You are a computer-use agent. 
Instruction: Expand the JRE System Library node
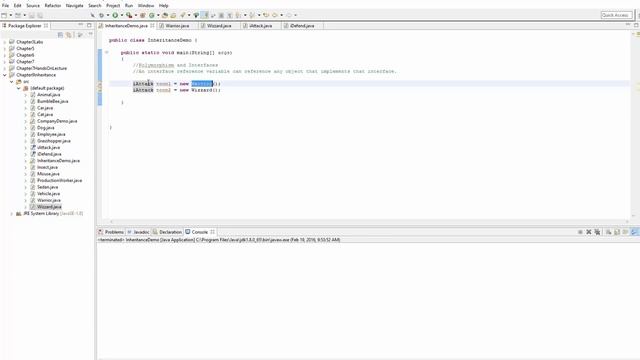click(x=11, y=213)
